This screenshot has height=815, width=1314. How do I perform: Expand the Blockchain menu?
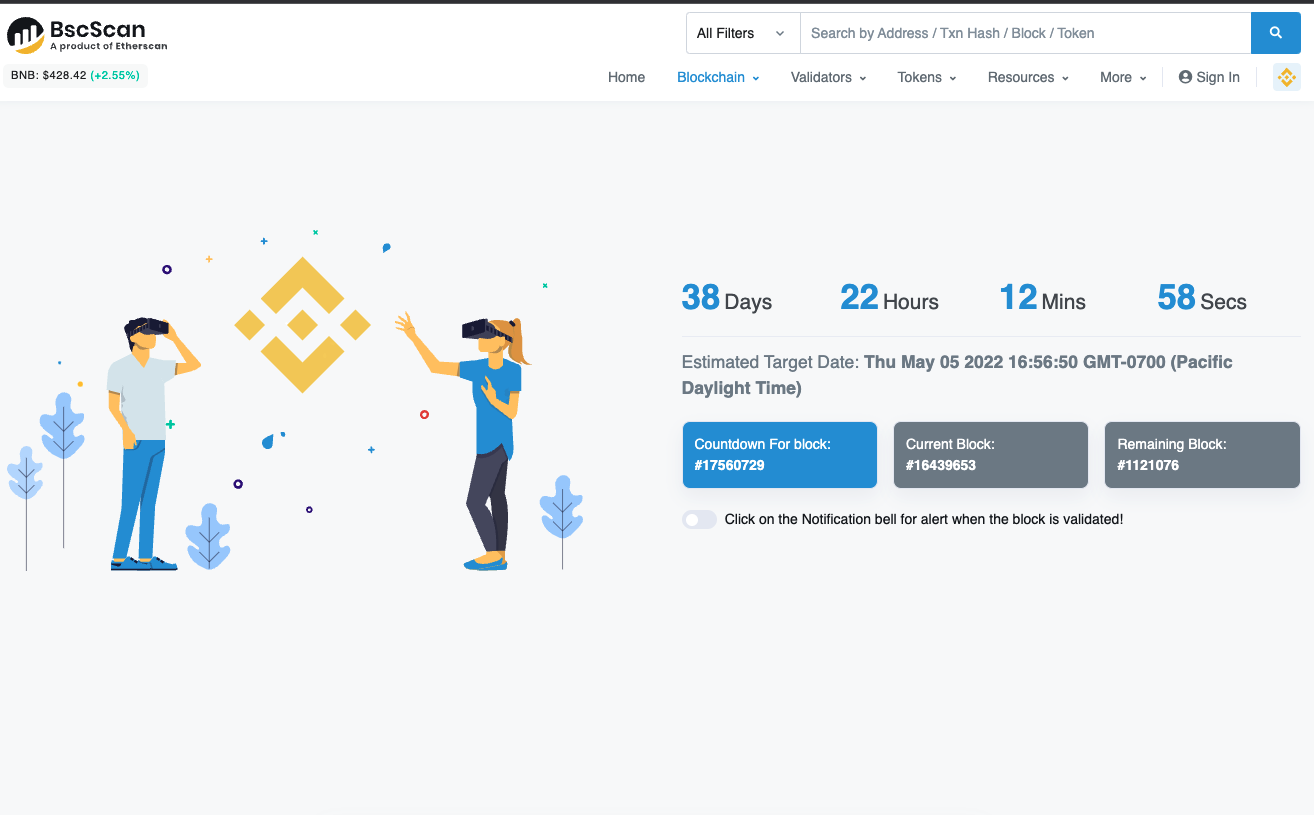[x=718, y=77]
